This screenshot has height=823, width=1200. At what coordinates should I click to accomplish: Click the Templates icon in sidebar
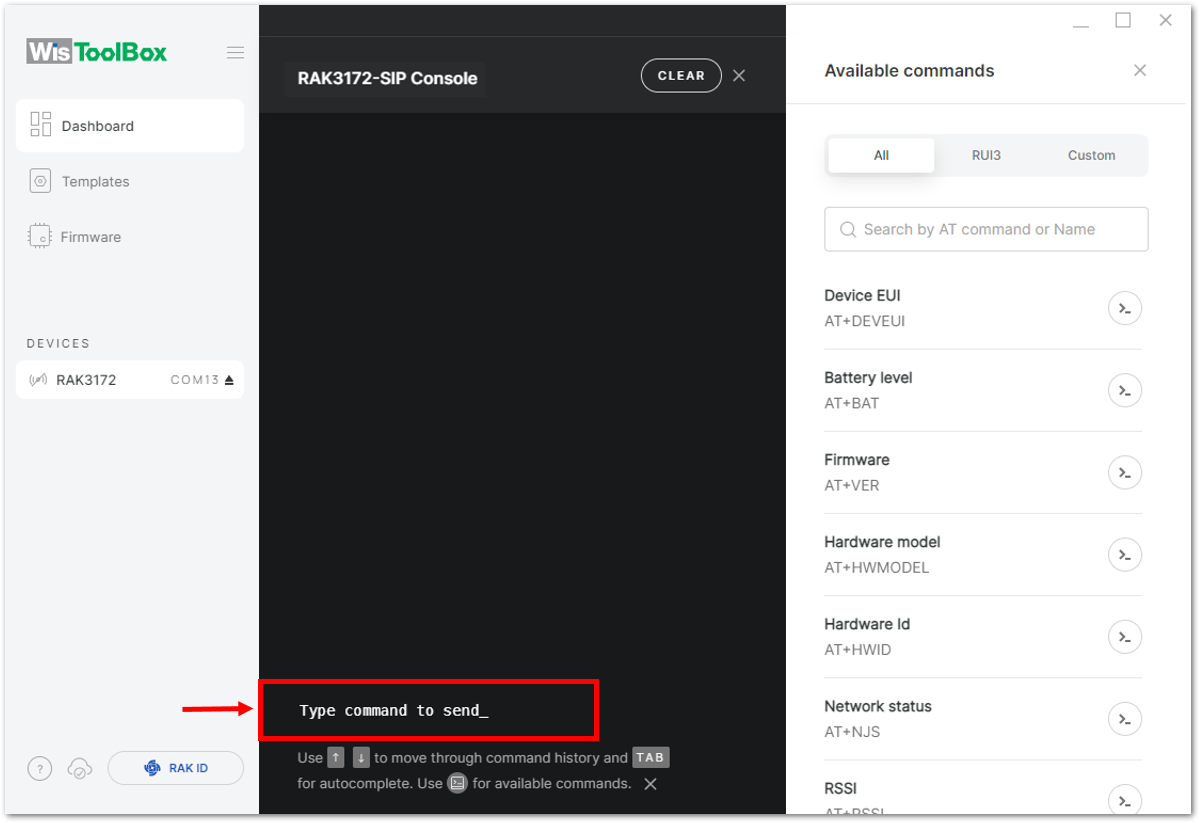(40, 181)
